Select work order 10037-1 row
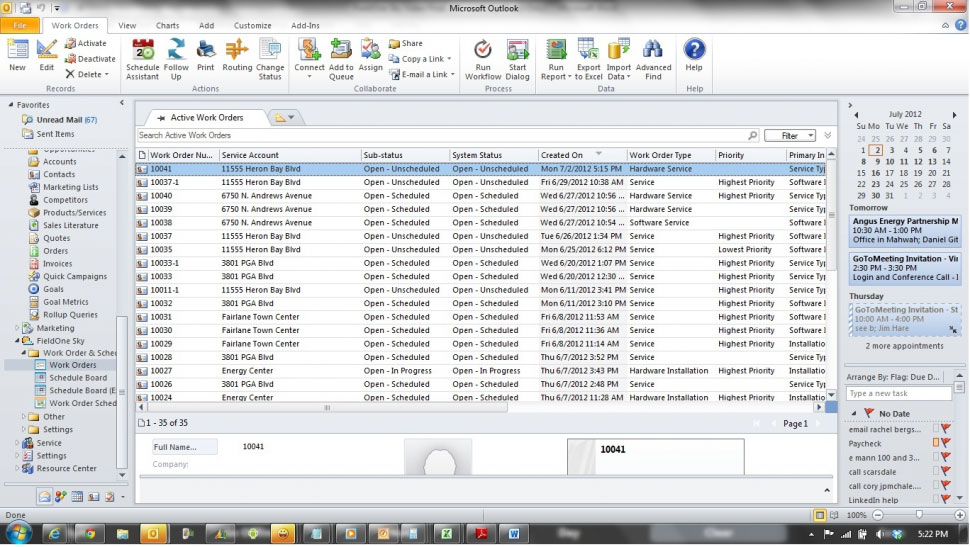This screenshot has height=547, width=970. pos(483,182)
